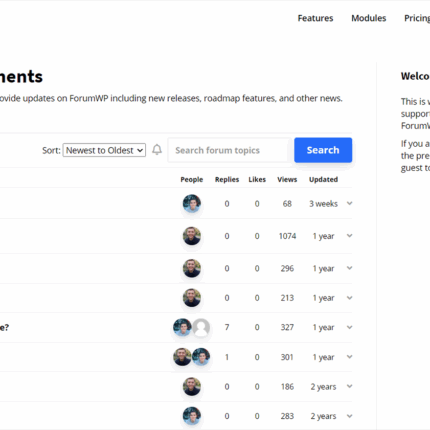Click the notification bell icon
The height and width of the screenshot is (430, 430).
(157, 150)
